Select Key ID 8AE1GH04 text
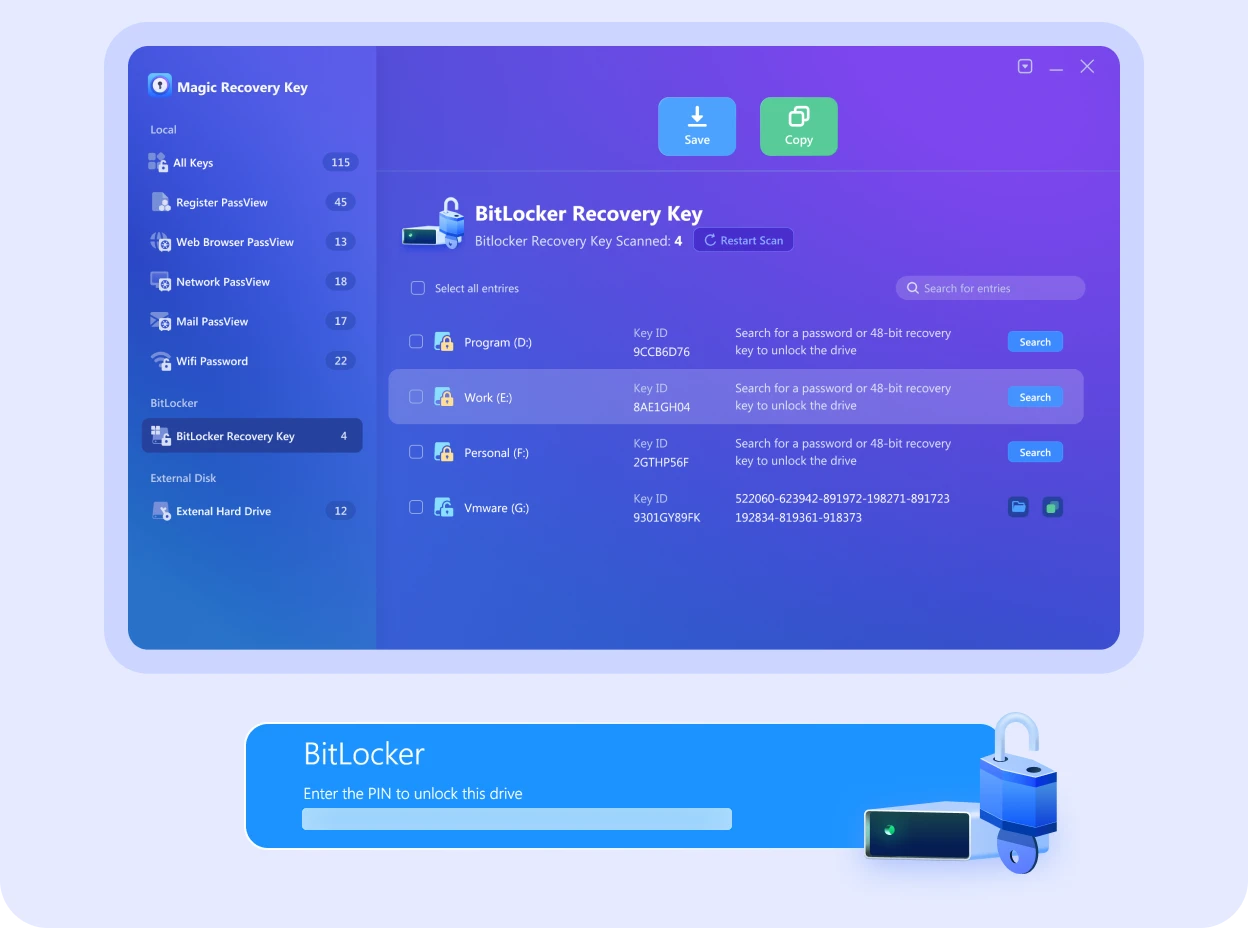 (x=661, y=407)
